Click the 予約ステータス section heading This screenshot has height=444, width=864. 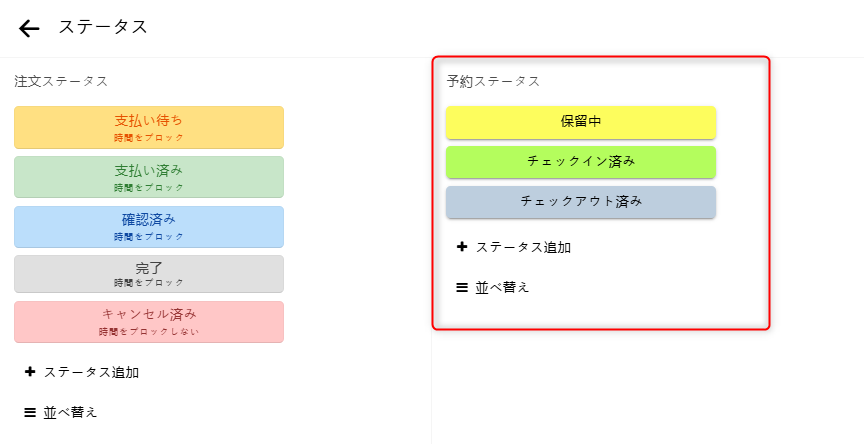(493, 81)
